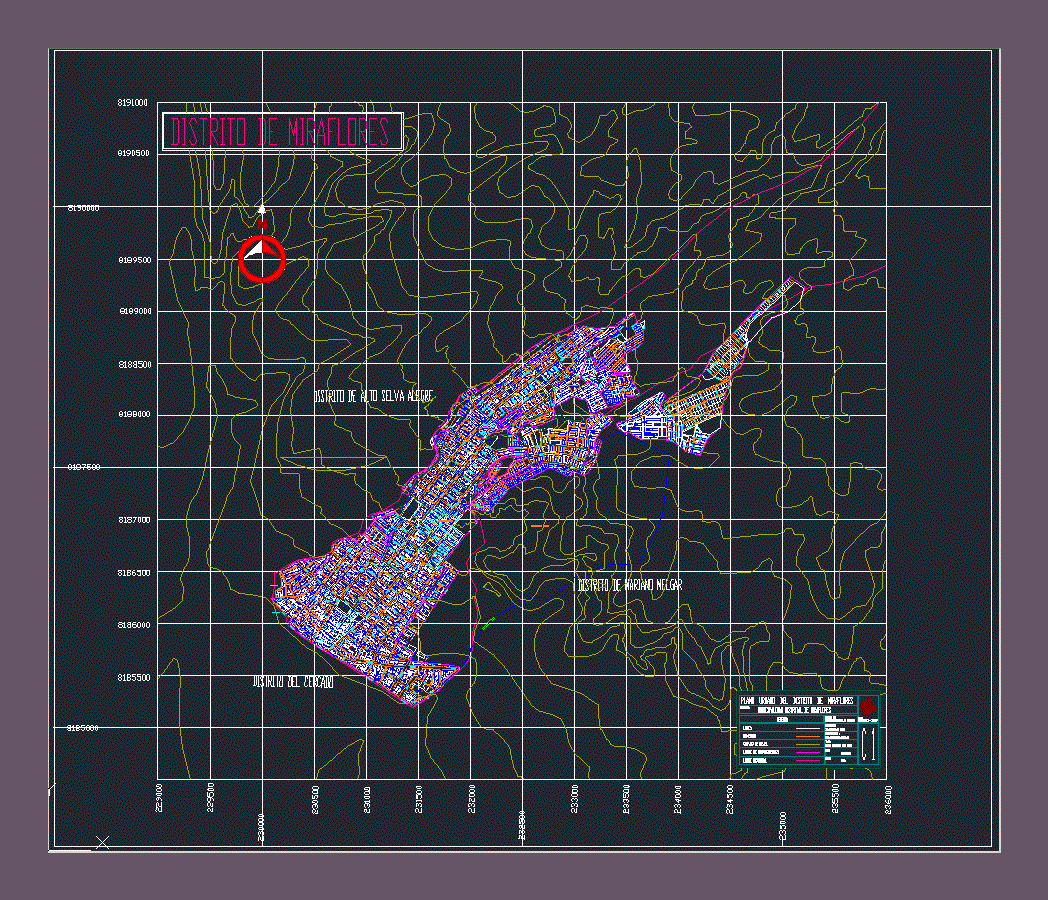Select the 234000 easting coordinate label
This screenshot has width=1048, height=900.
pos(678,799)
